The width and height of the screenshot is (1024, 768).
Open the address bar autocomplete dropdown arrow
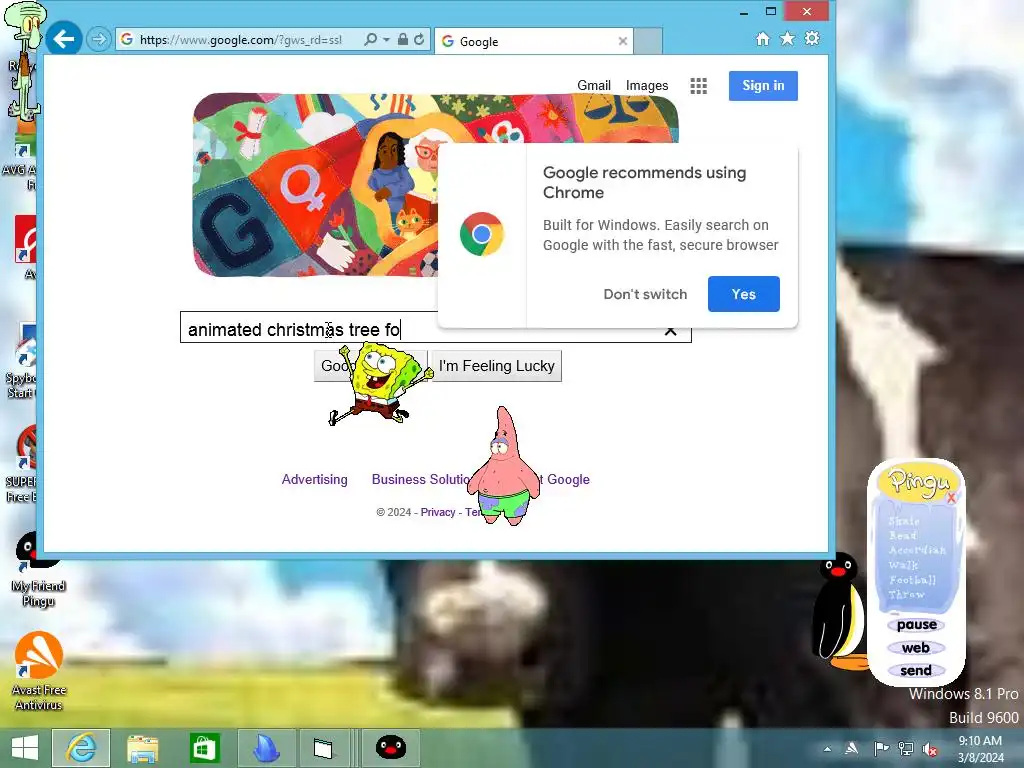tap(386, 40)
